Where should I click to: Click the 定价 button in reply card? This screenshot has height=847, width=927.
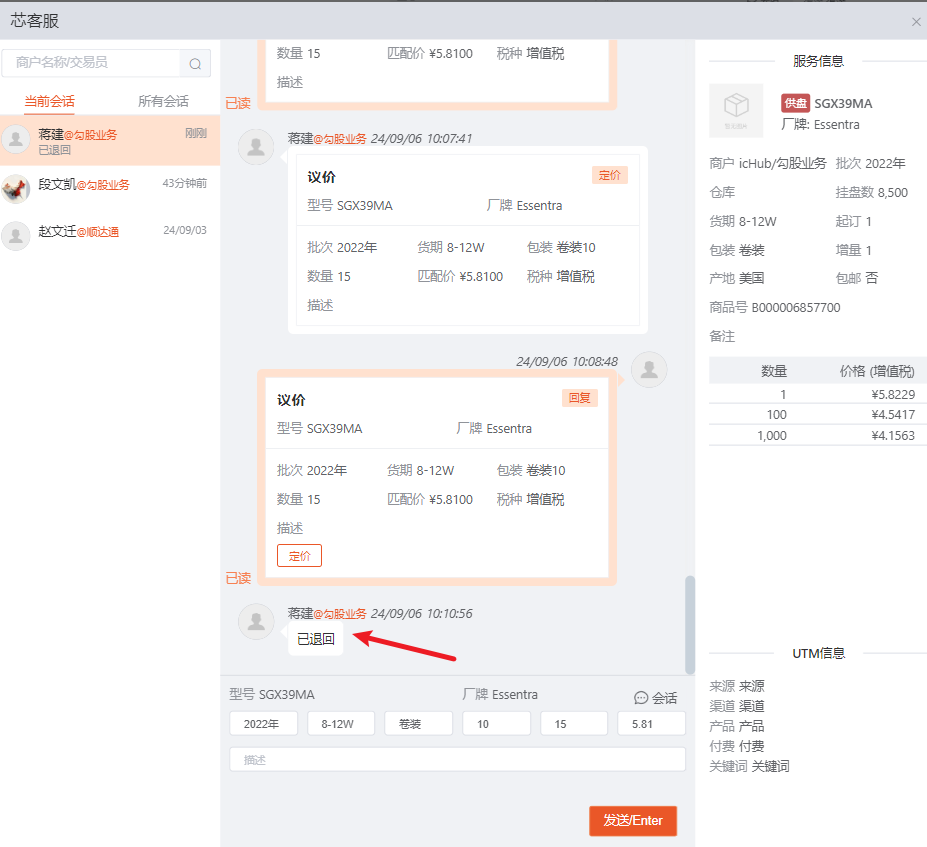pos(299,556)
